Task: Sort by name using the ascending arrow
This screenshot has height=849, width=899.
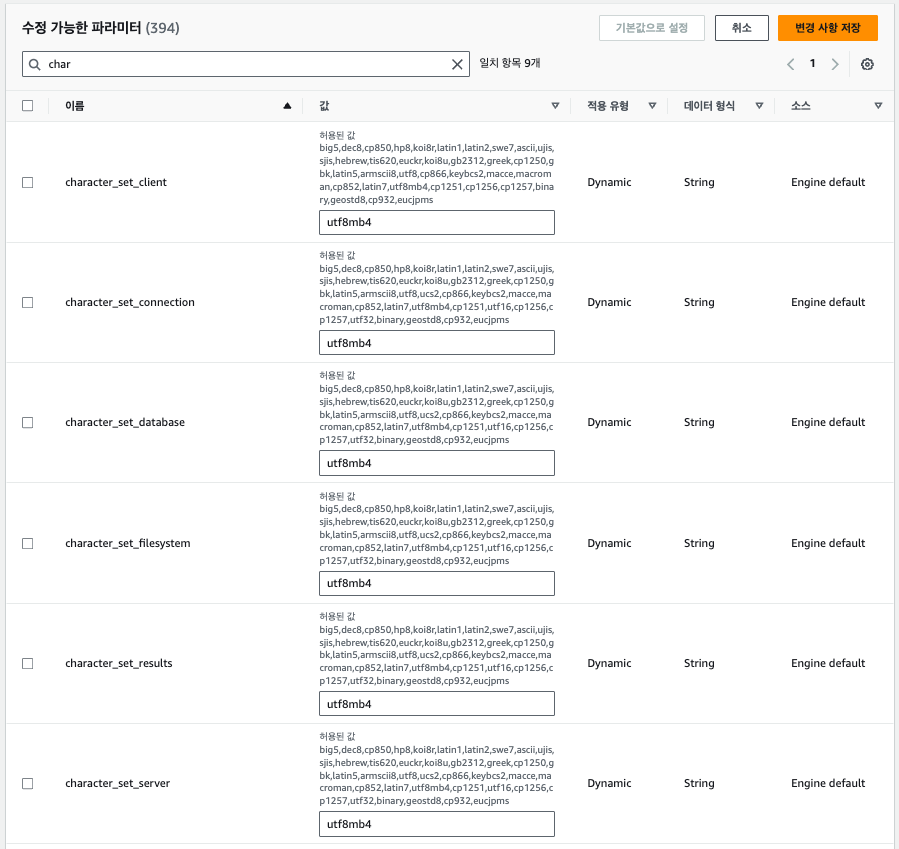Action: coord(287,105)
